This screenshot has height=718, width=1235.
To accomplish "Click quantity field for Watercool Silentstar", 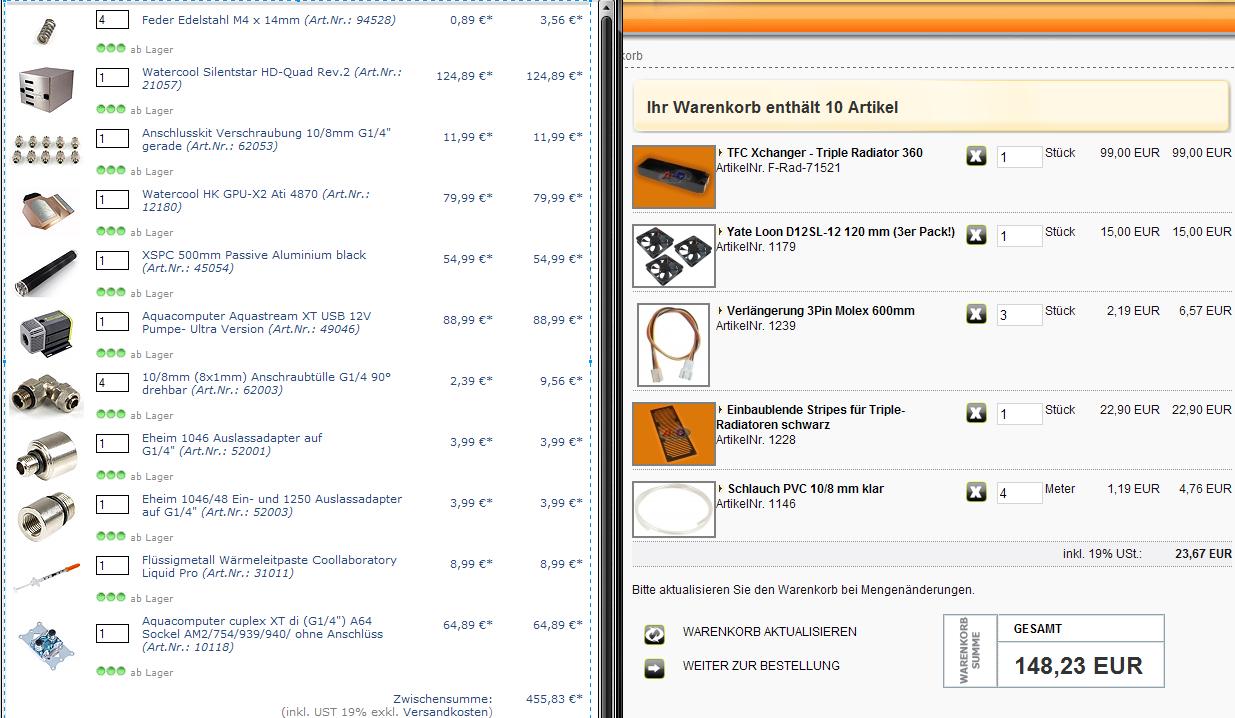I will click(113, 77).
